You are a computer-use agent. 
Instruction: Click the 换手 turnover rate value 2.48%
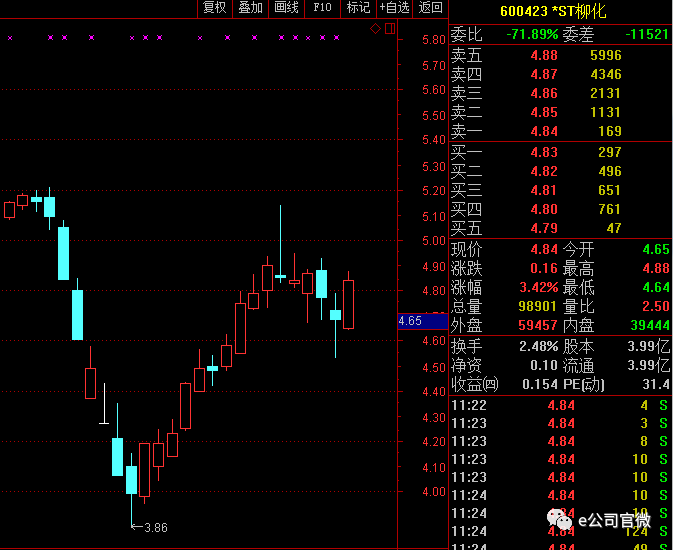point(531,346)
